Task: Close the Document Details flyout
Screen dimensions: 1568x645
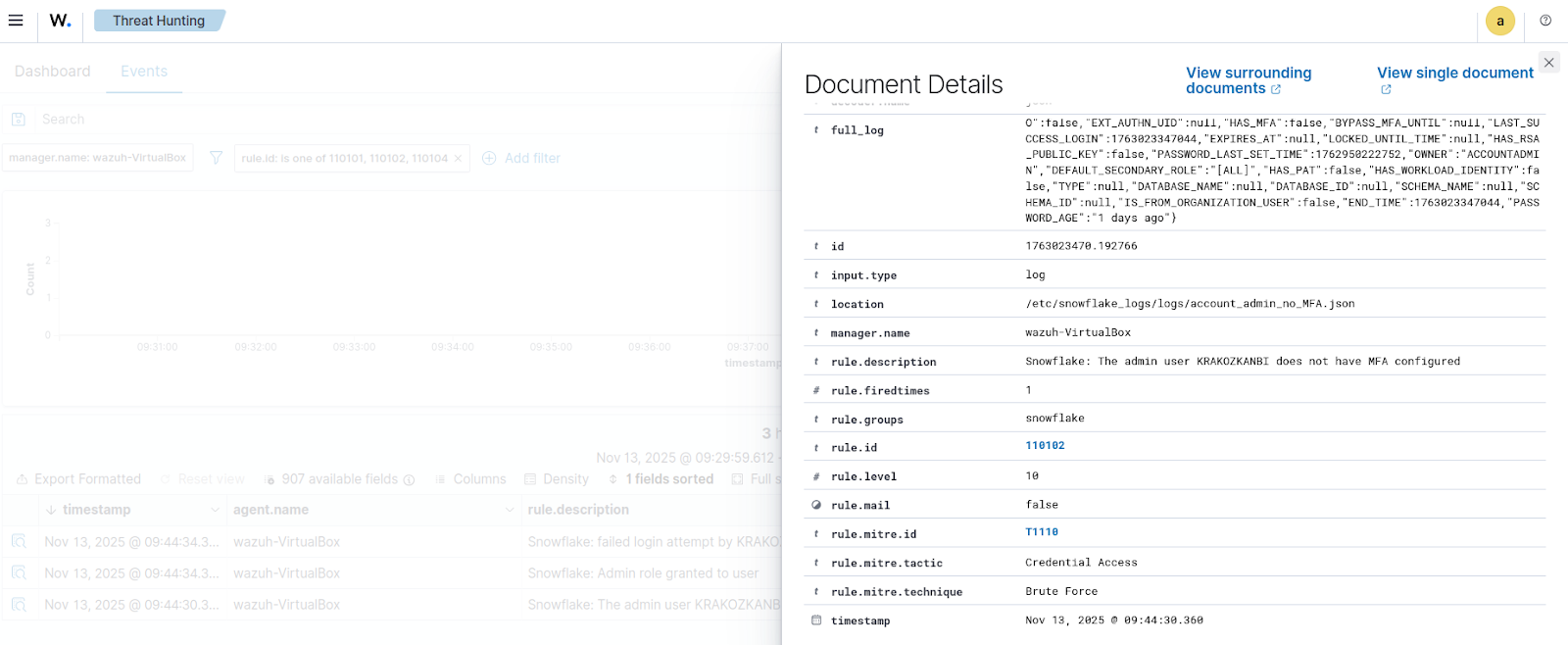Action: tap(1548, 63)
